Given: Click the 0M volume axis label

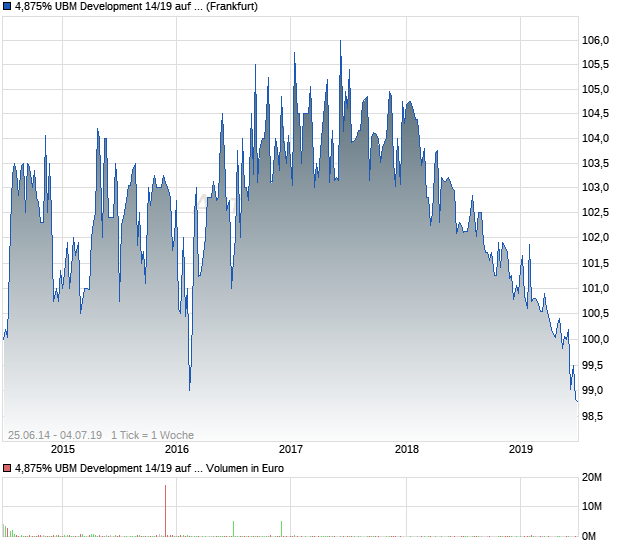Looking at the screenshot, I should coord(589,536).
